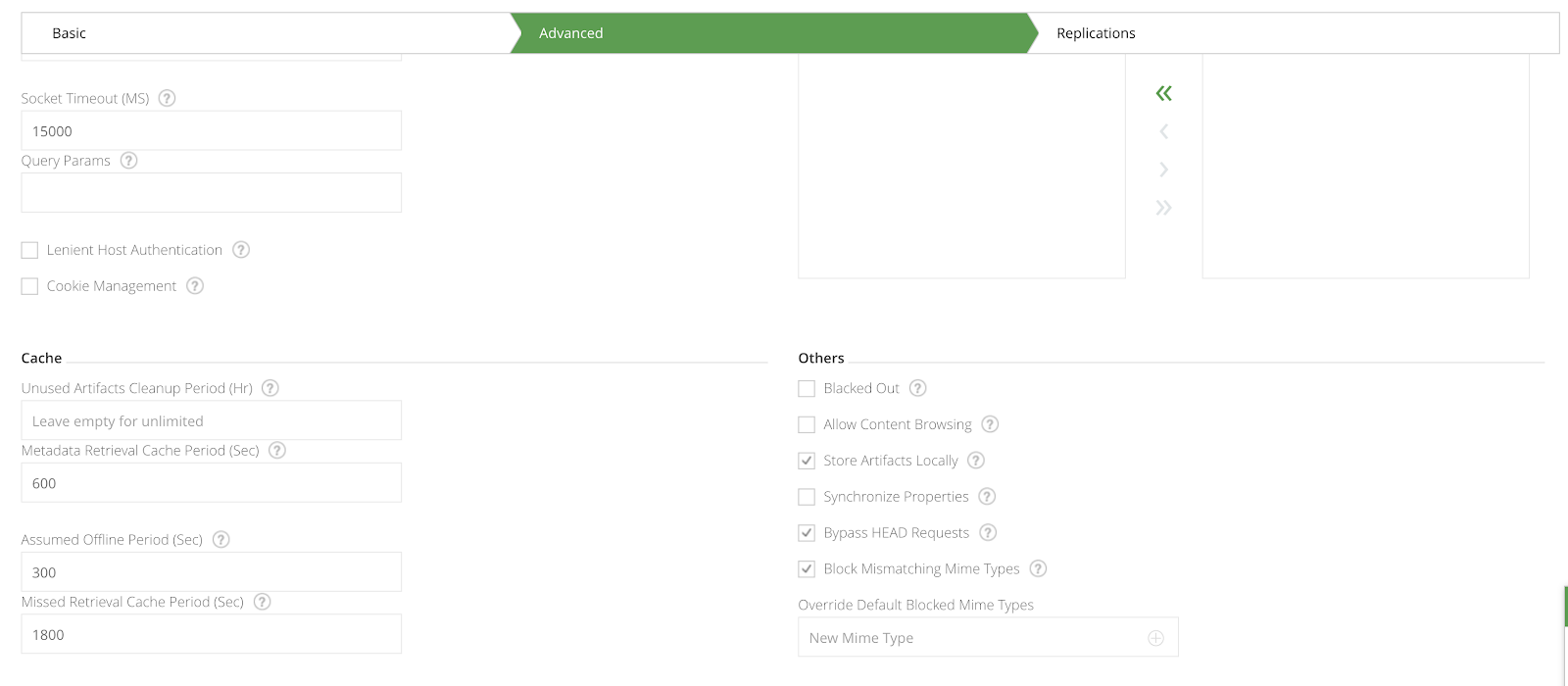
Task: Edit Missed Retrieval Cache Period value 1800
Action: [212, 634]
